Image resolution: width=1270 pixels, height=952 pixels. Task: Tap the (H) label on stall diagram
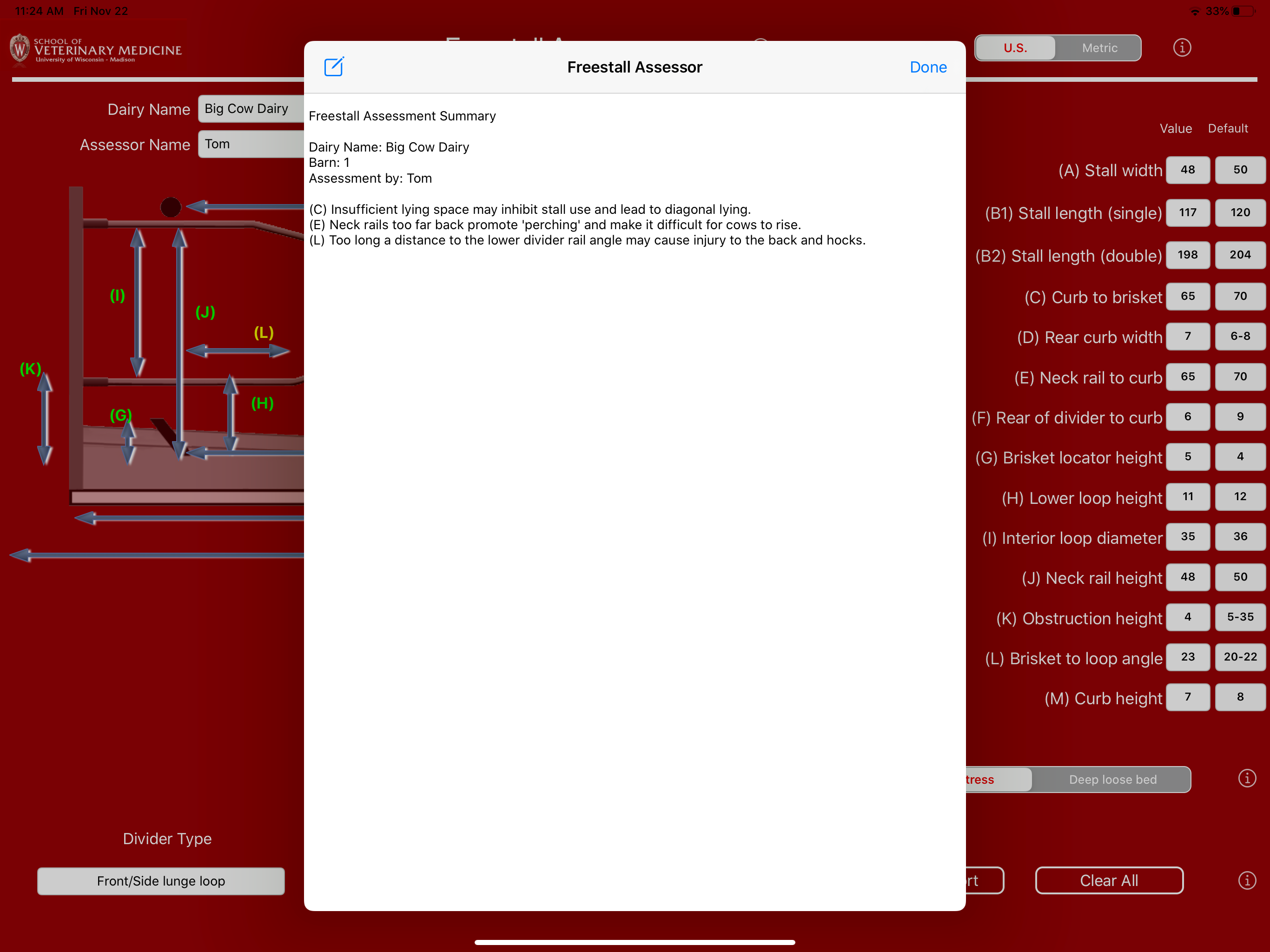262,403
